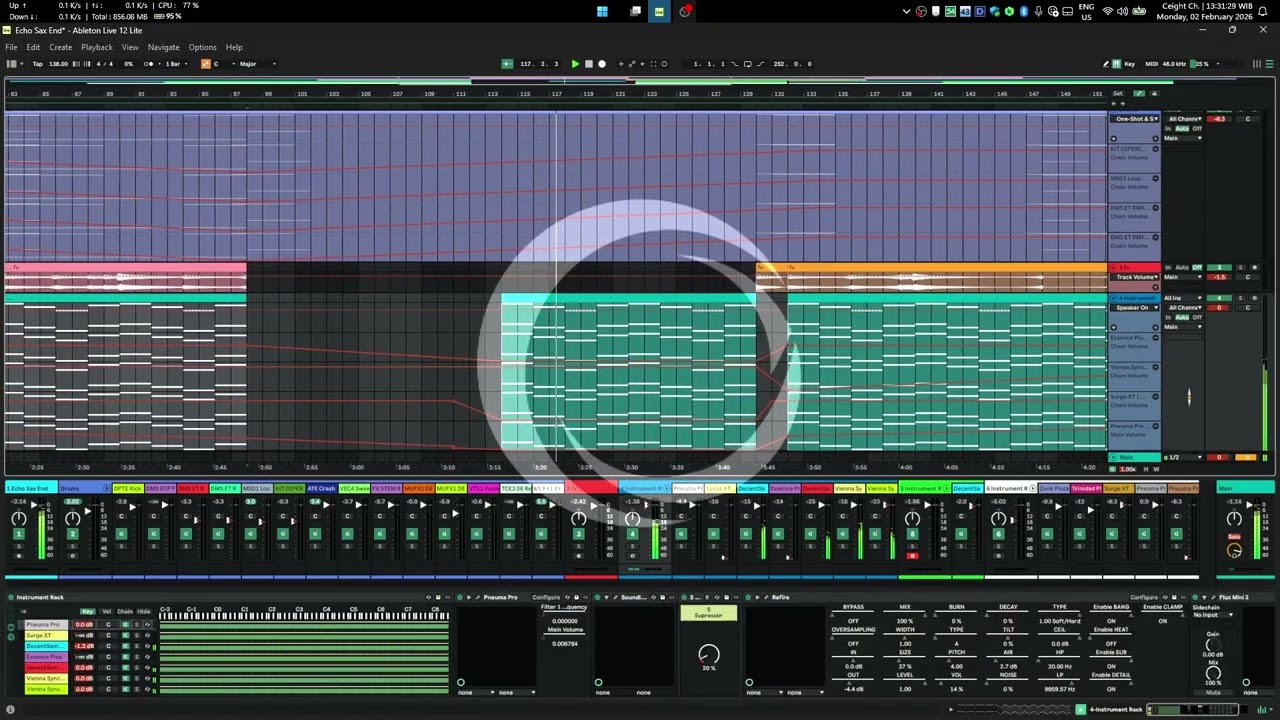Open the File menu
1280x720 pixels.
(x=11, y=47)
